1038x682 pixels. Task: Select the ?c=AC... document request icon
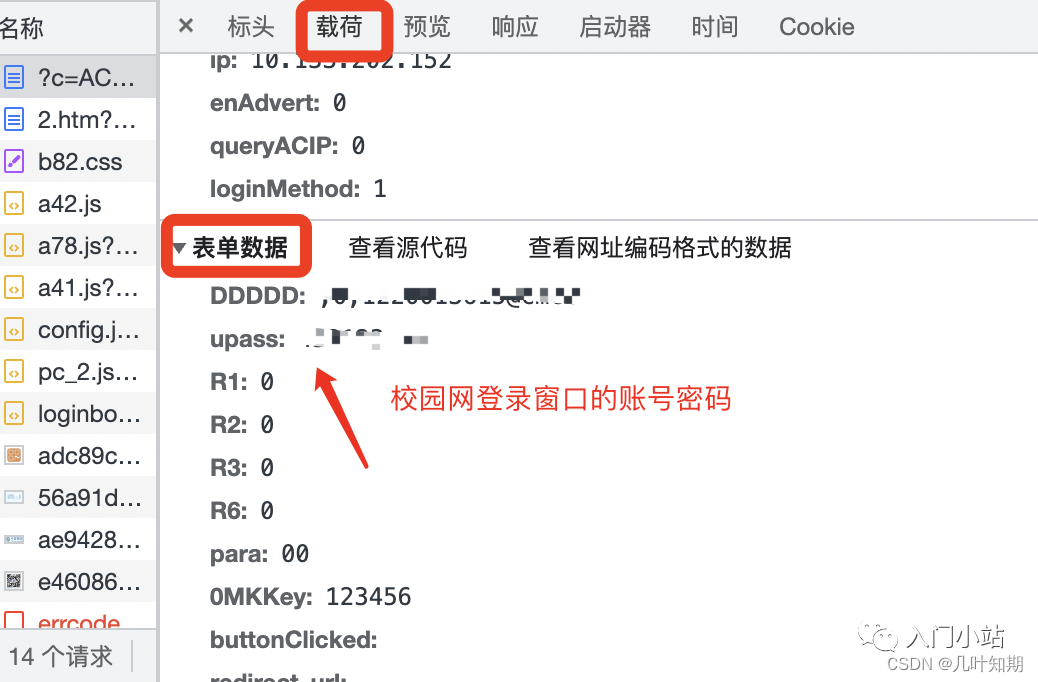(x=14, y=77)
